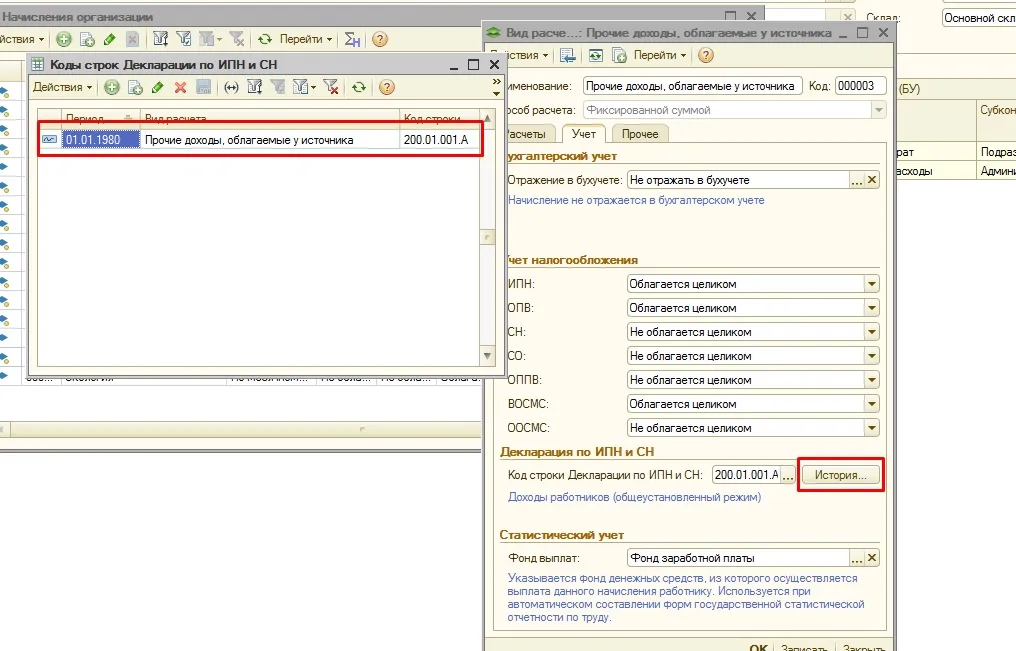This screenshot has height=651, width=1016.
Task: Clear the Отражение в бухучете field with X
Action: pos(872,180)
